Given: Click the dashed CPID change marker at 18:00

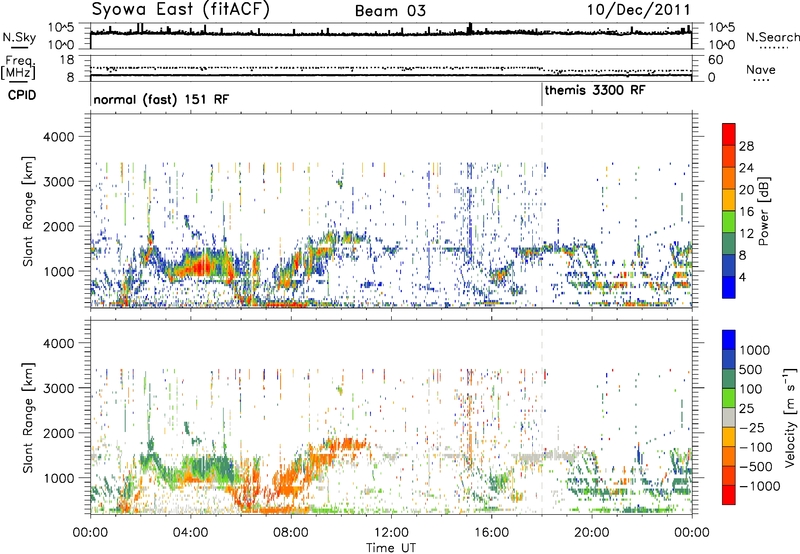Looking at the screenshot, I should tap(542, 209).
